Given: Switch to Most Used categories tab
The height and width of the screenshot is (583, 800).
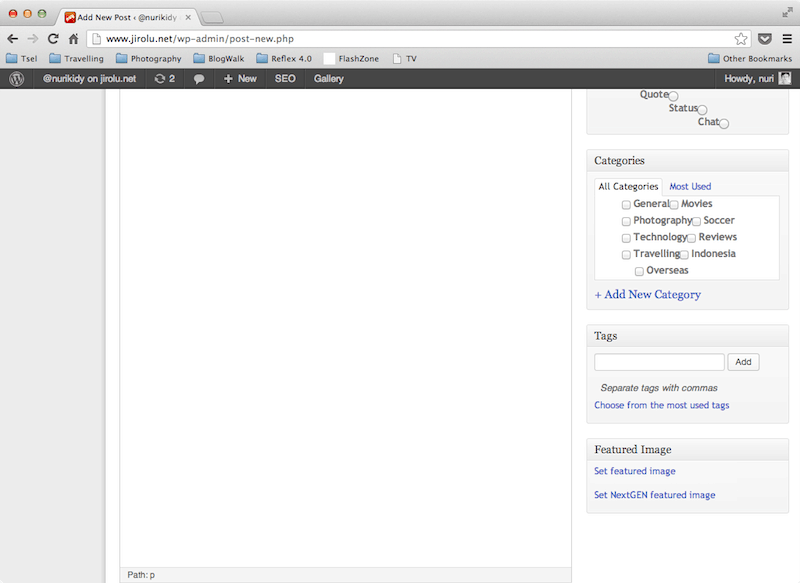Looking at the screenshot, I should (690, 186).
